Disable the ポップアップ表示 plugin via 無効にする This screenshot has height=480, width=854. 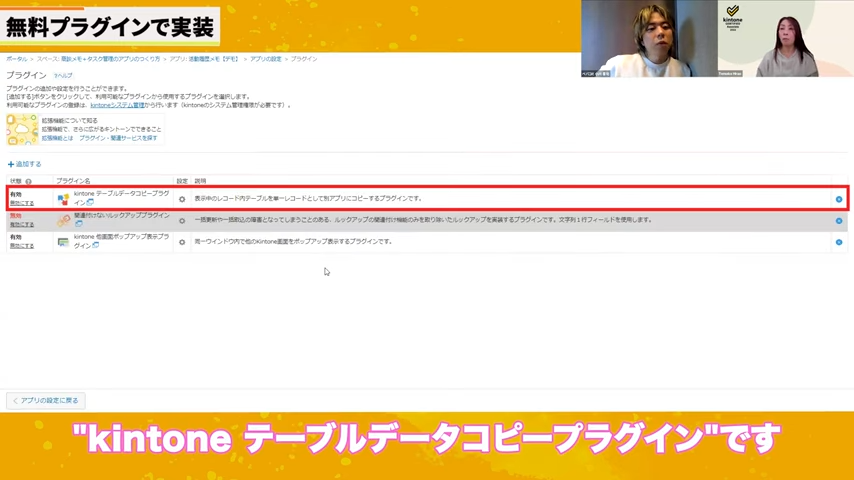pos(22,246)
